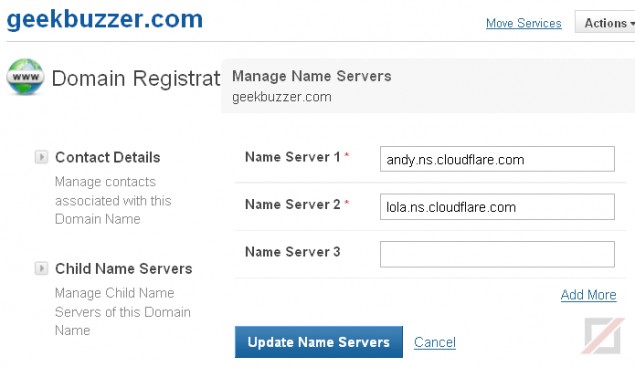Image resolution: width=635 pixels, height=367 pixels.
Task: Click the www globe Domain Registration icon
Action: tap(25, 77)
